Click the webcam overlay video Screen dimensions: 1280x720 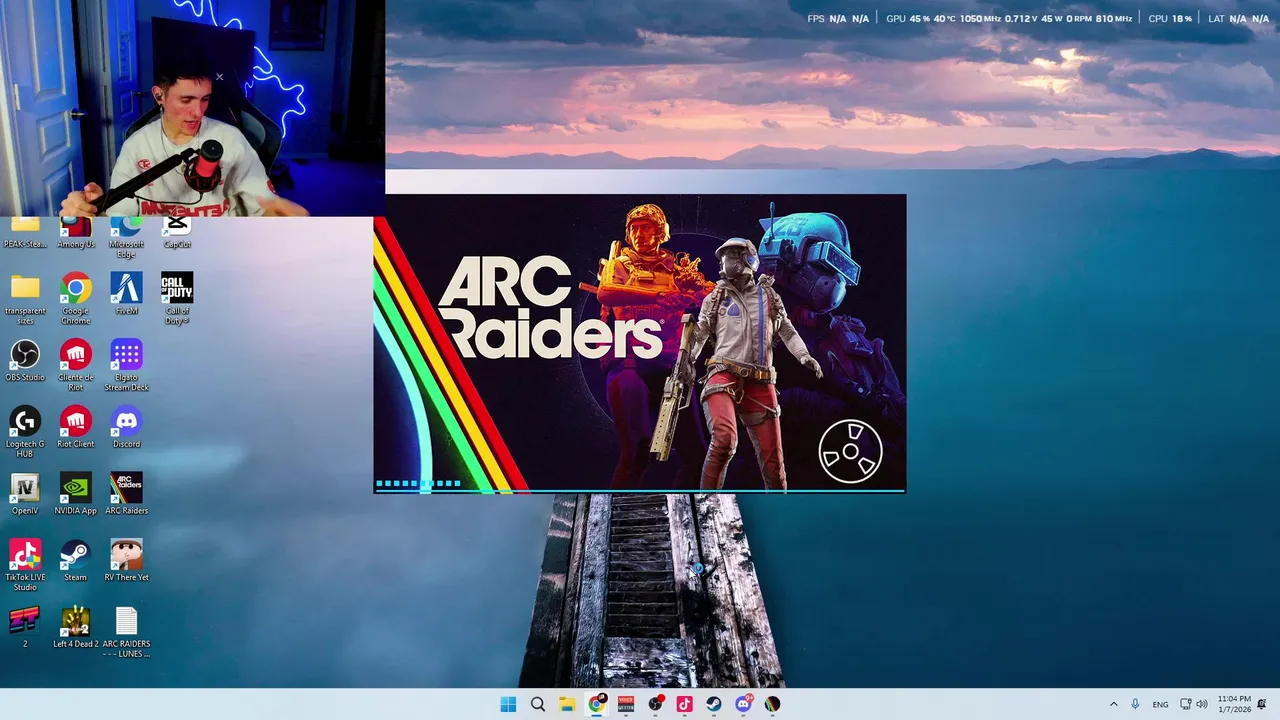(192, 108)
